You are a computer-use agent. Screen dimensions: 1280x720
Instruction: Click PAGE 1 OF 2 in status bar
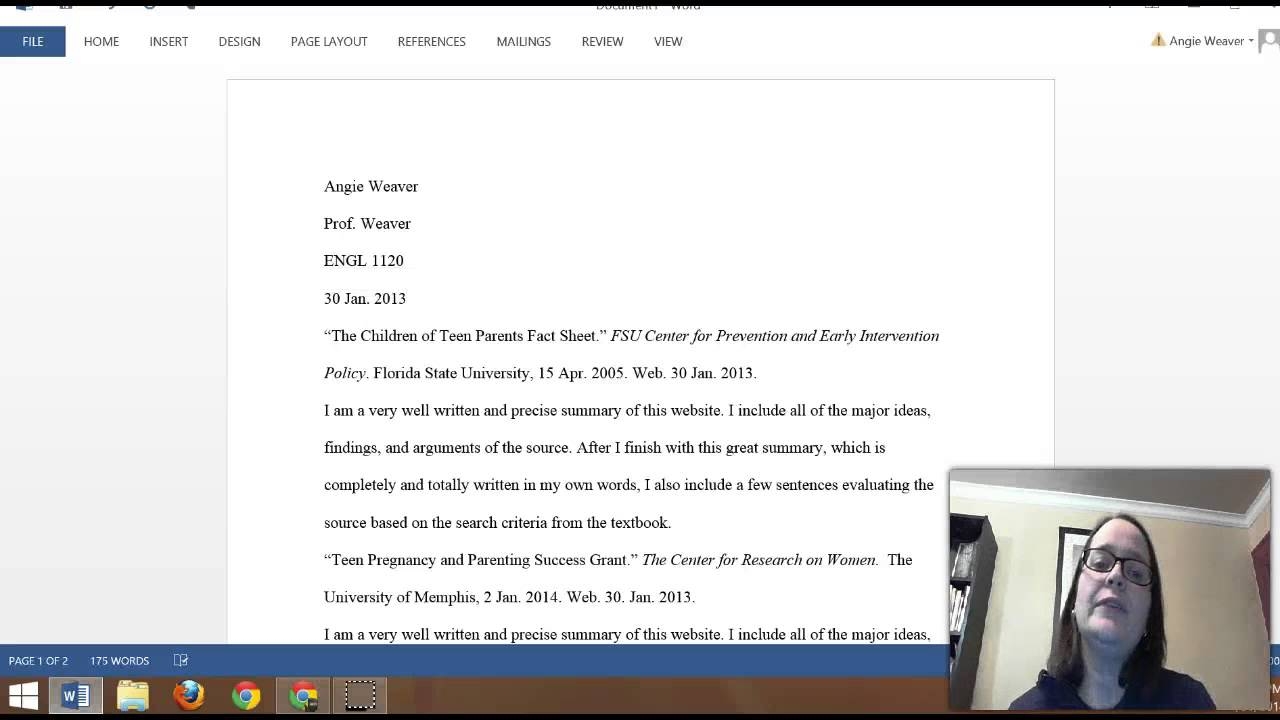click(x=38, y=660)
